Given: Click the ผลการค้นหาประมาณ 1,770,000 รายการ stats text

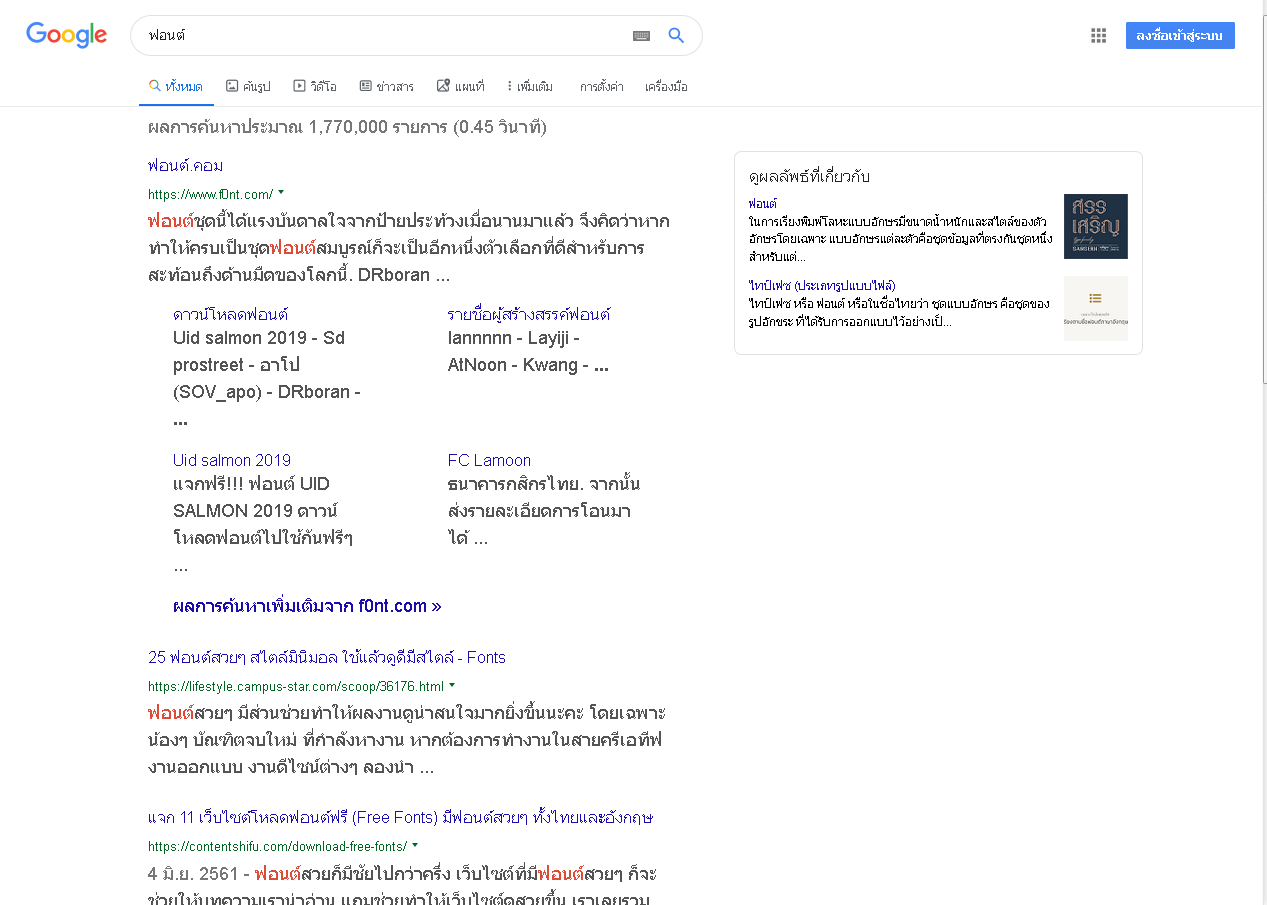Looking at the screenshot, I should tap(347, 127).
